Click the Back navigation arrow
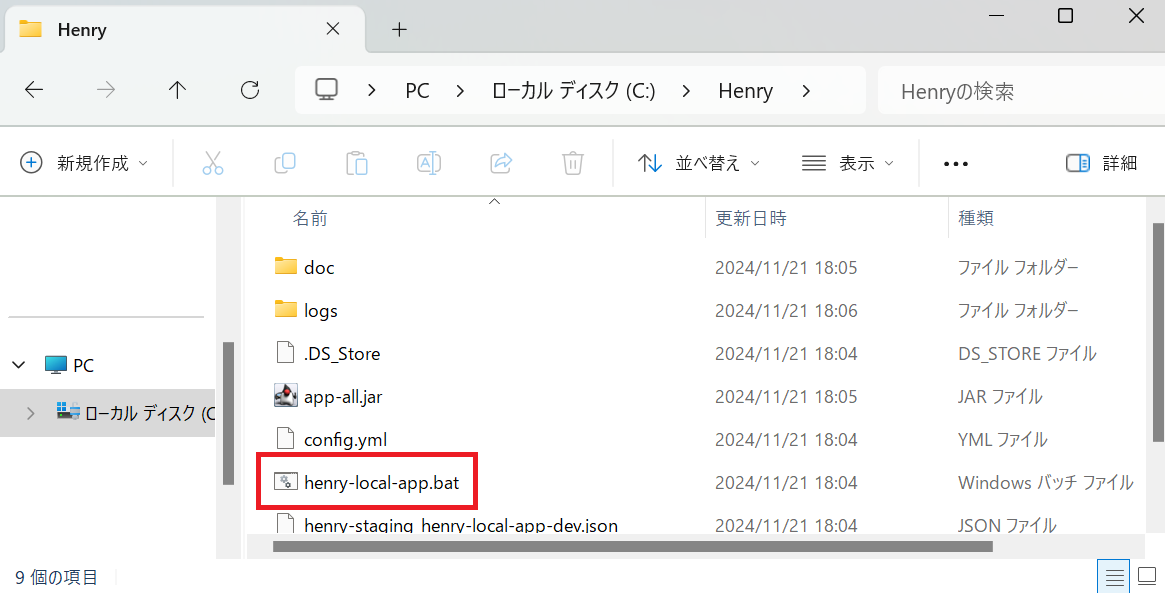 34,91
